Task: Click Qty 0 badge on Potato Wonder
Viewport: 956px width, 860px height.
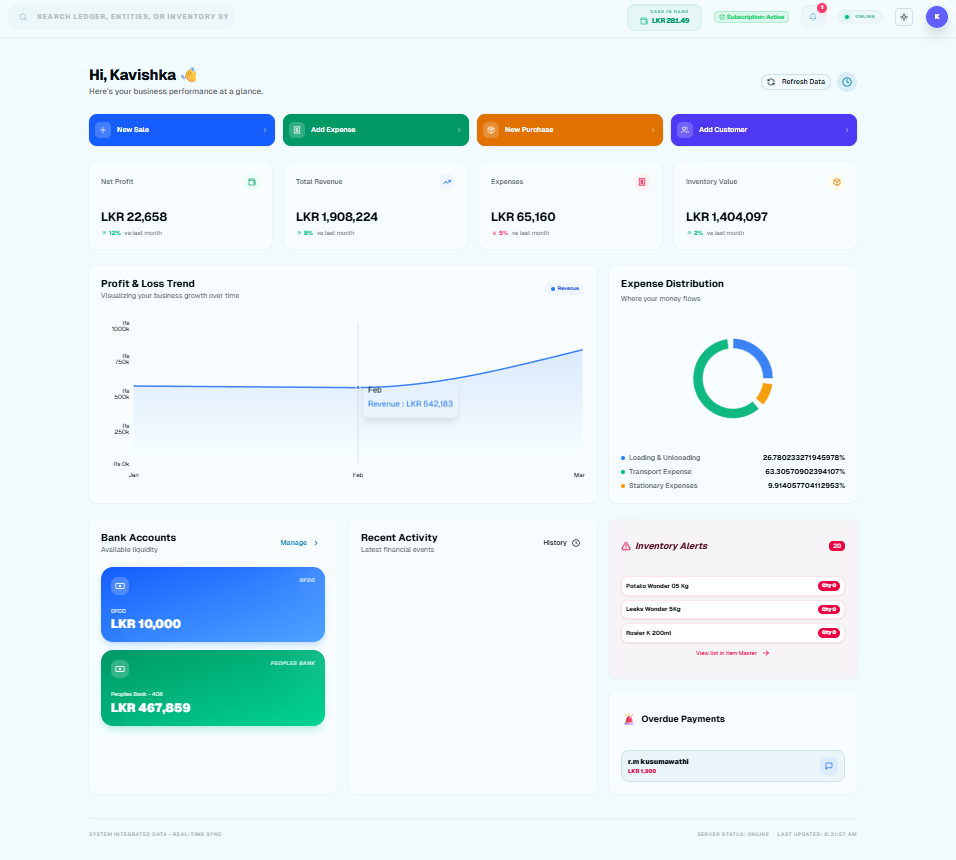Action: (x=829, y=586)
